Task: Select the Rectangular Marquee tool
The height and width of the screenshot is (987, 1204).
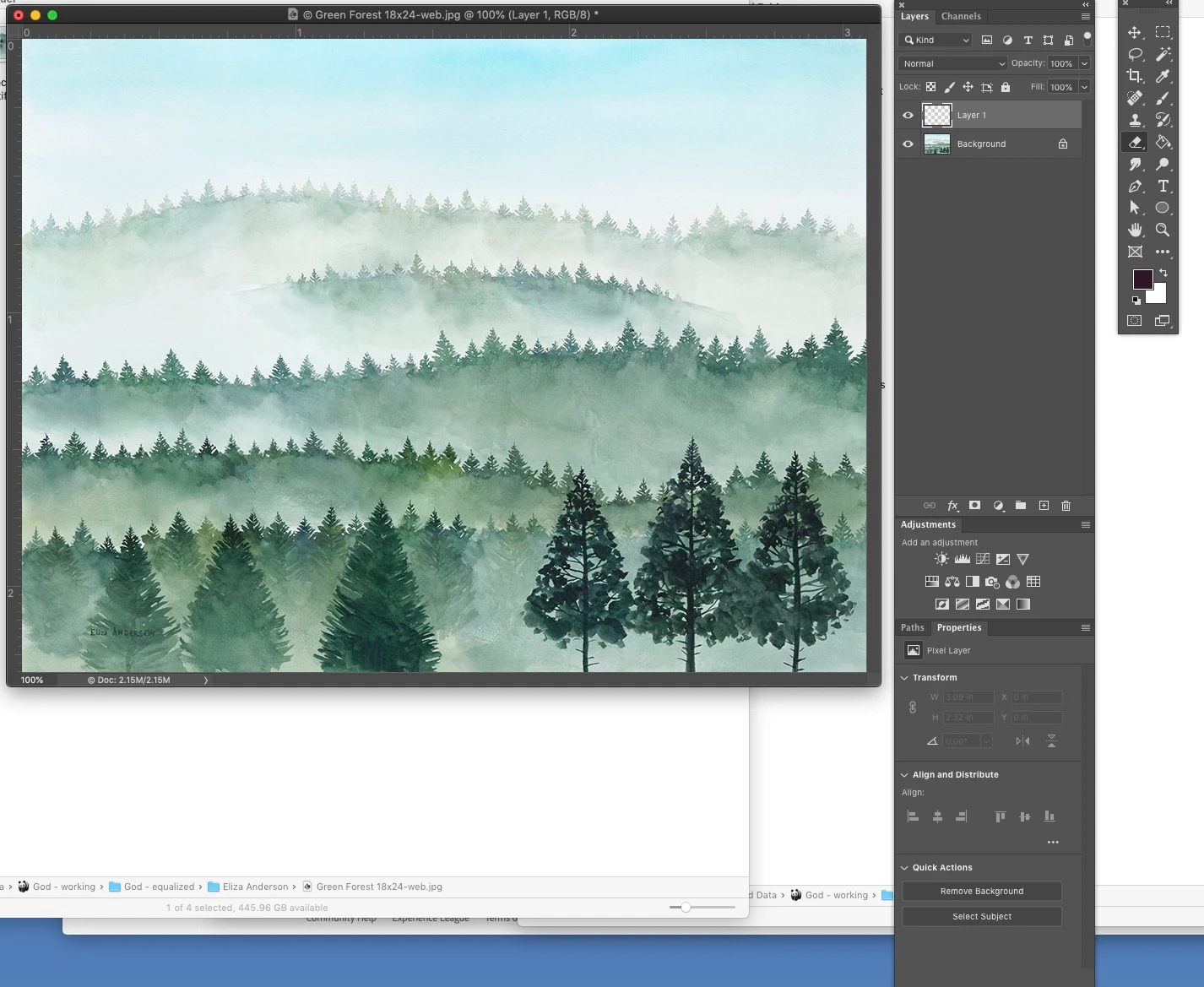Action: (1163, 32)
